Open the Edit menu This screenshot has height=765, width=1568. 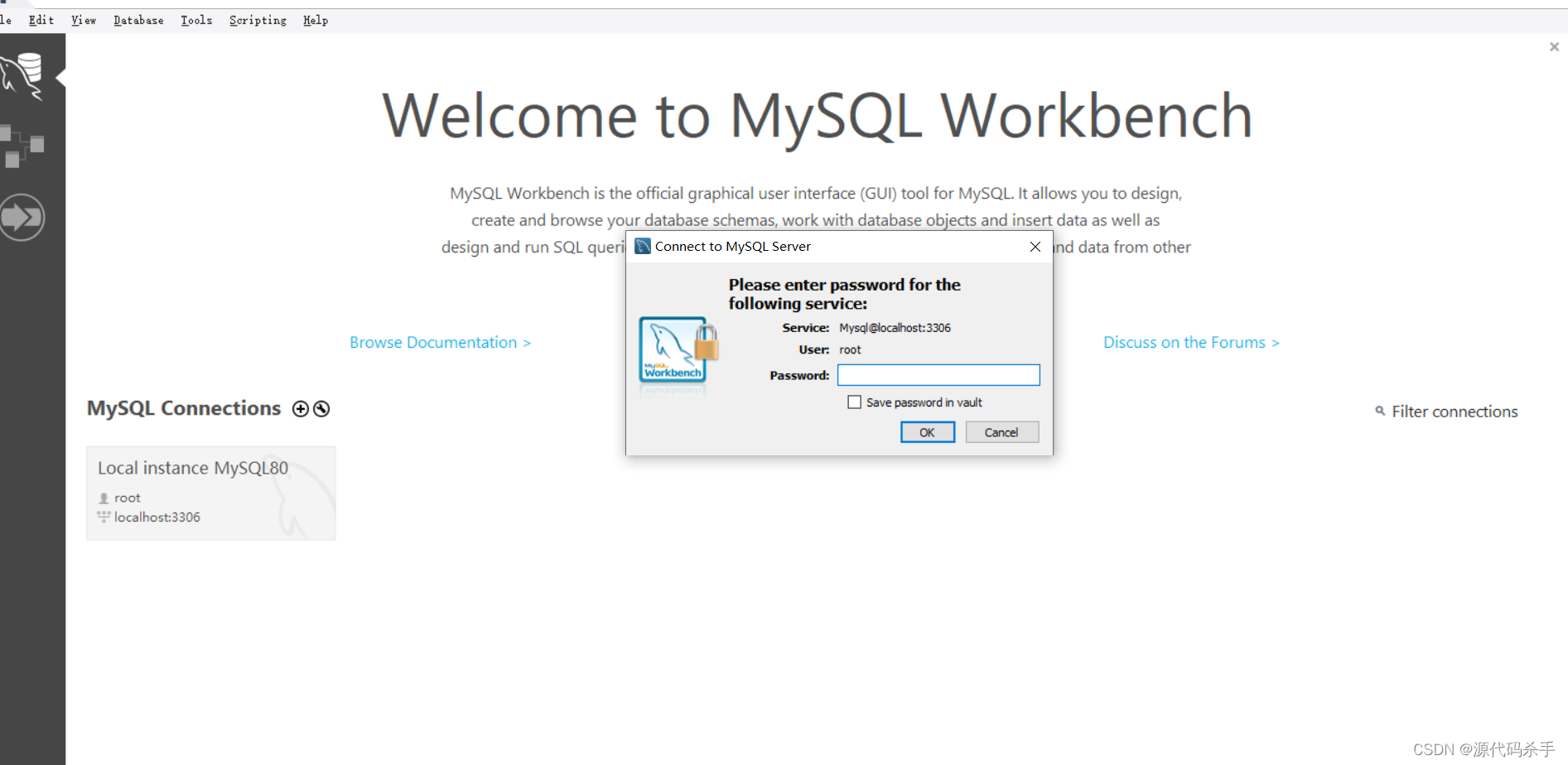click(41, 20)
